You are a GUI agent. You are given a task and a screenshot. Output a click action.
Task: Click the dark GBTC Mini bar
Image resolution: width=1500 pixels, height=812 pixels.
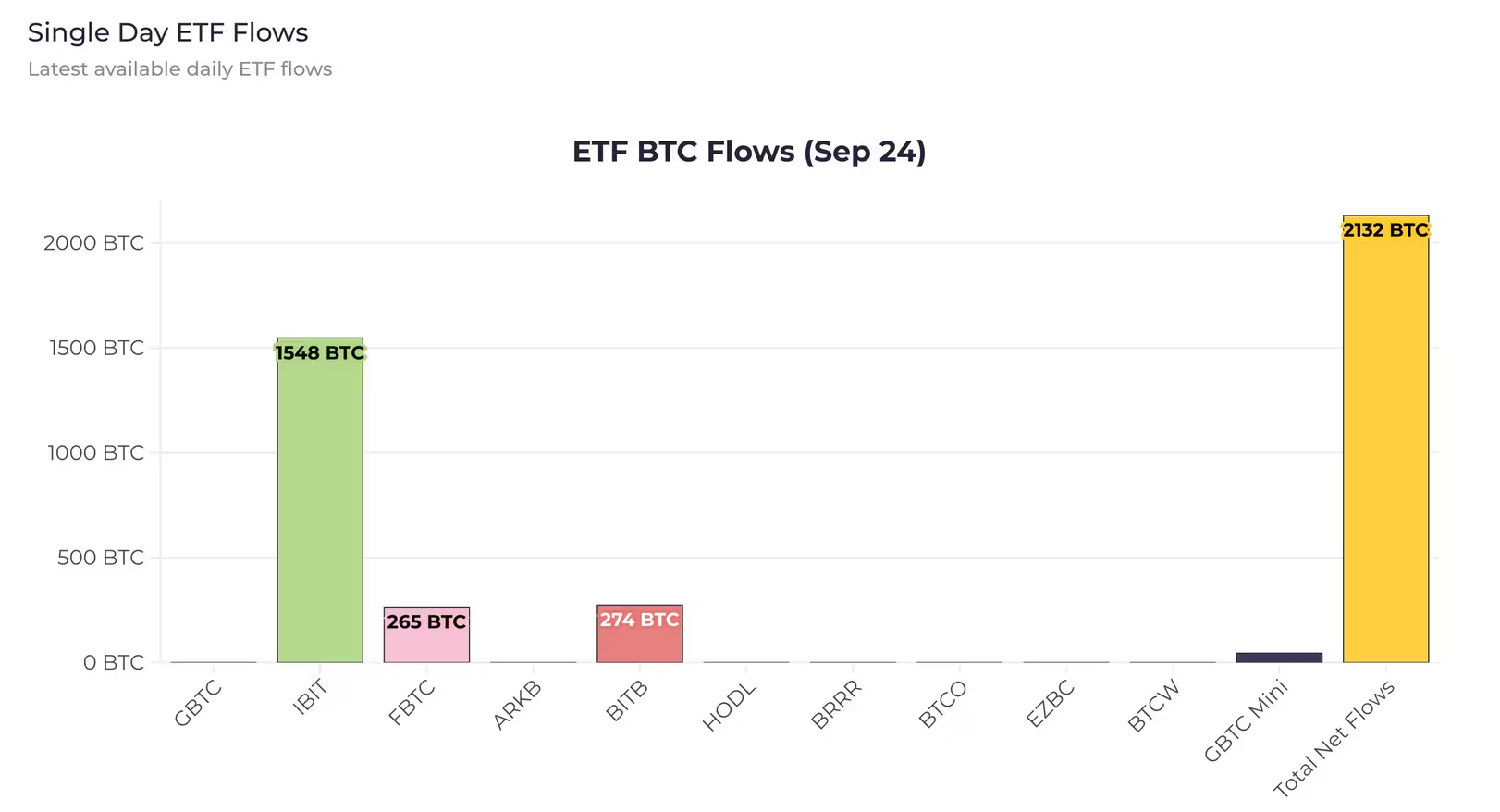[1279, 658]
